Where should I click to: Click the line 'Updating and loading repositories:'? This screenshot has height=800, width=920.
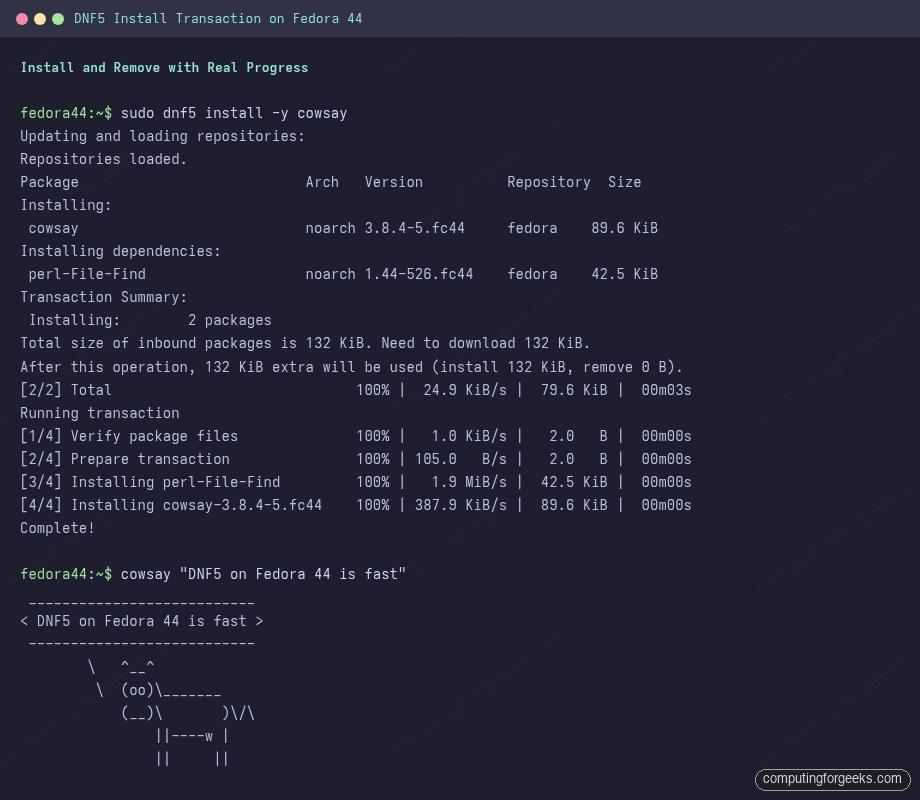[163, 136]
